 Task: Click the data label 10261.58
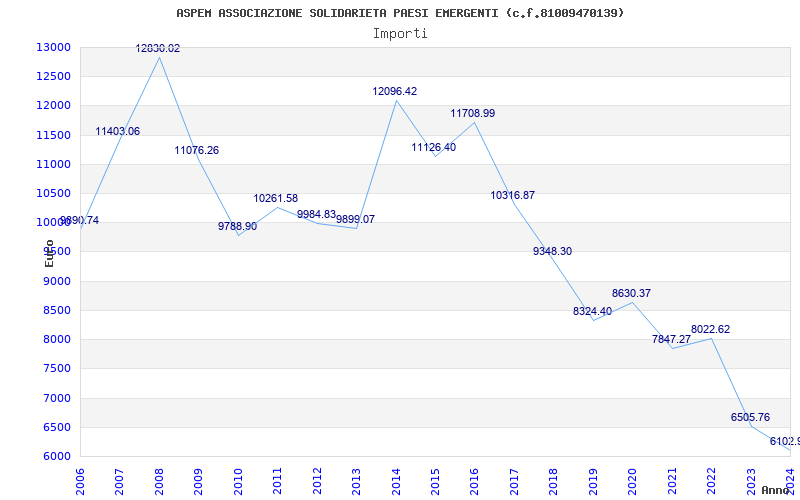point(276,198)
